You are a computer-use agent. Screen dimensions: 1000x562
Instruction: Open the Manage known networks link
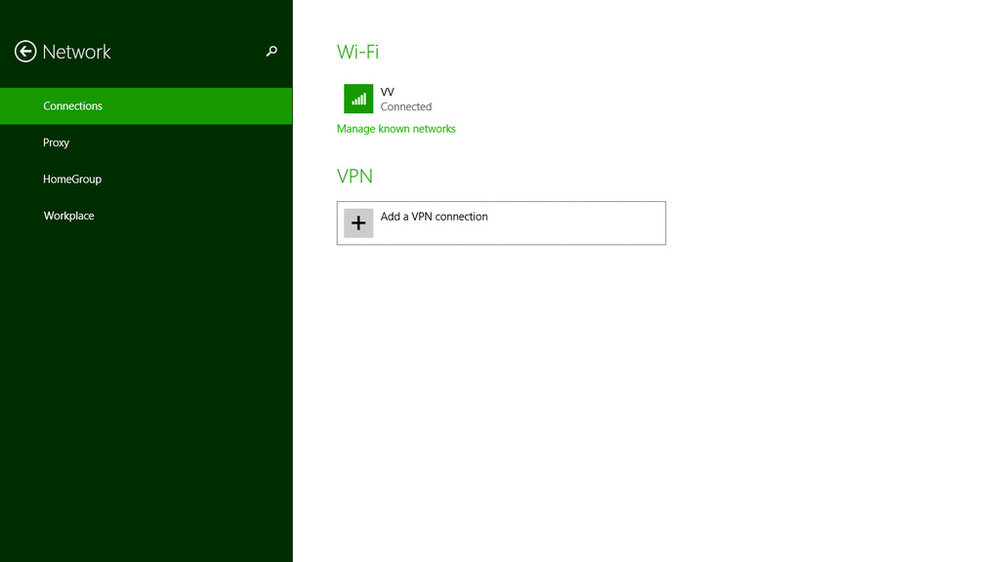pyautogui.click(x=396, y=129)
